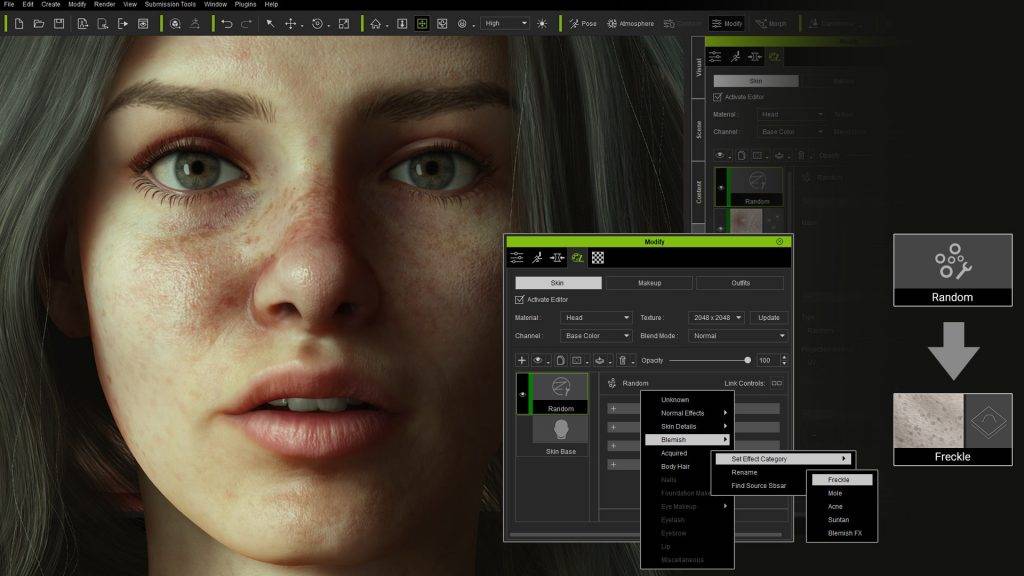
Task: Toggle visibility eye of Random layer
Action: coord(521,395)
